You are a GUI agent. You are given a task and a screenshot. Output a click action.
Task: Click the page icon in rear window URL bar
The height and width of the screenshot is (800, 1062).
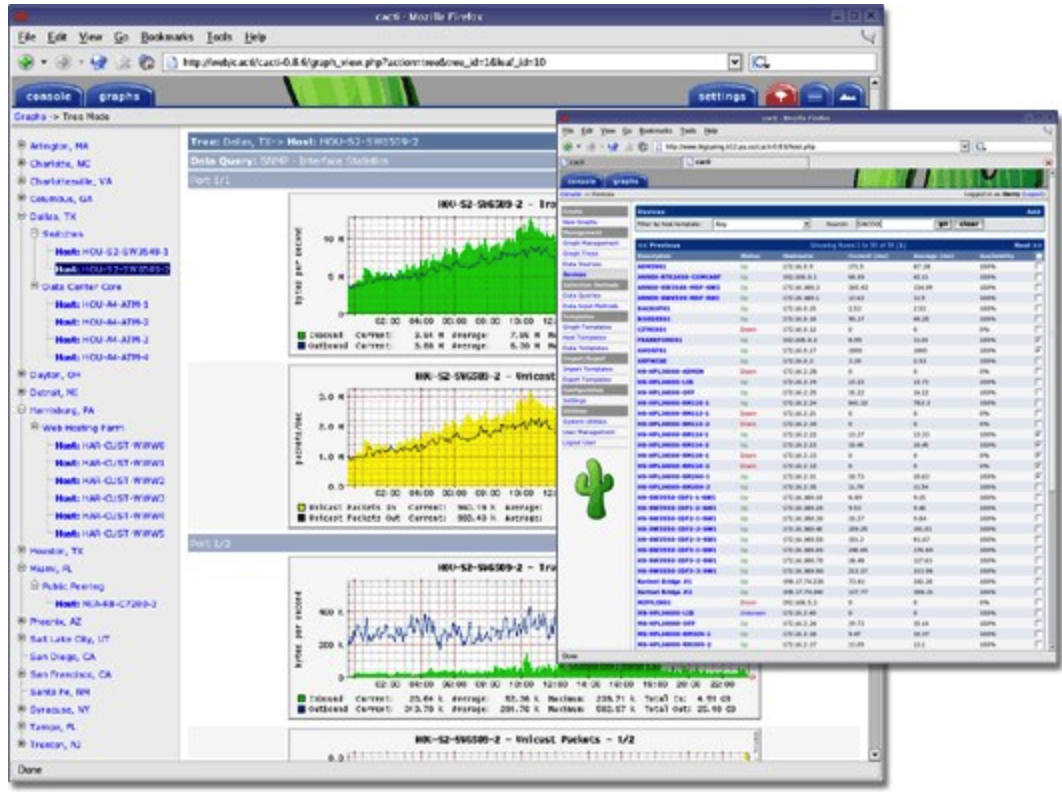pos(172,62)
